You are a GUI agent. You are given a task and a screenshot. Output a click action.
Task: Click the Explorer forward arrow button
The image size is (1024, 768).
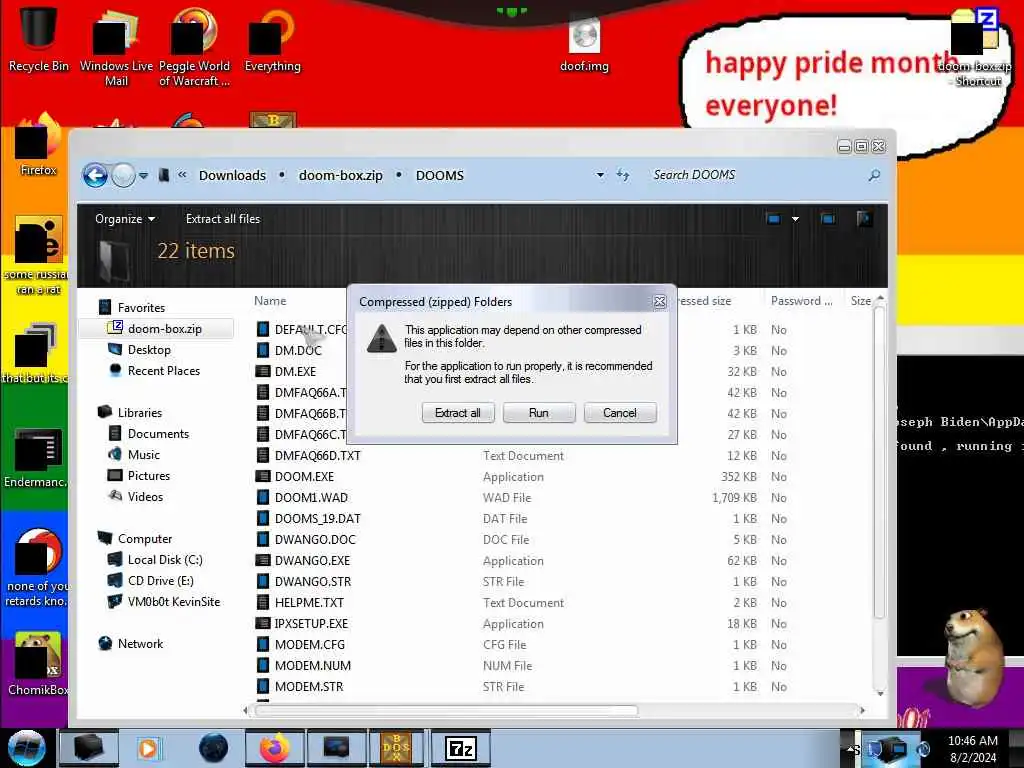[123, 175]
